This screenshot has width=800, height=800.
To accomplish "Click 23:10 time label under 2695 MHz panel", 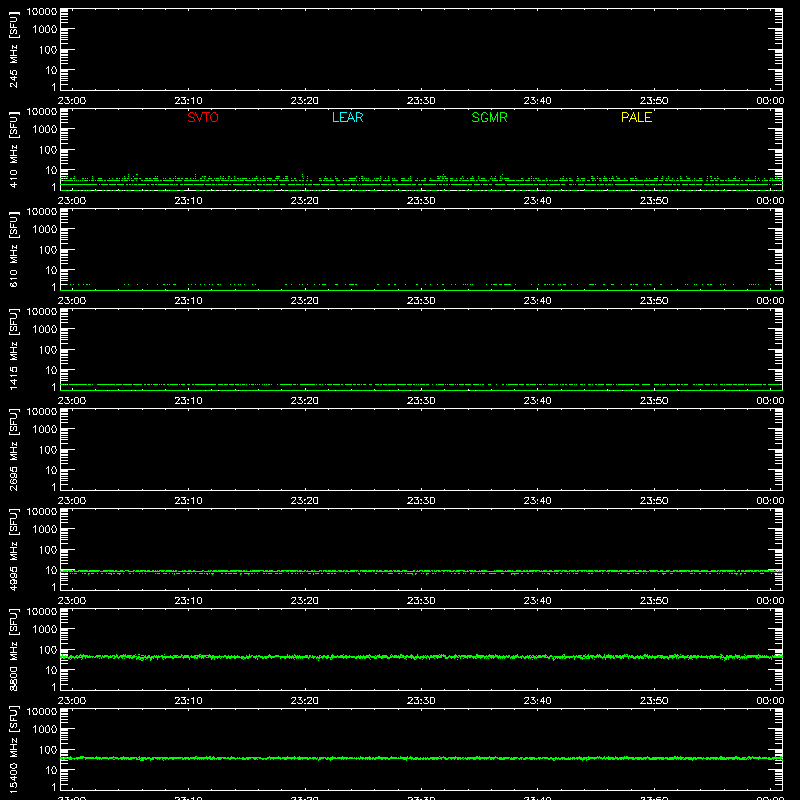I will [x=188, y=501].
